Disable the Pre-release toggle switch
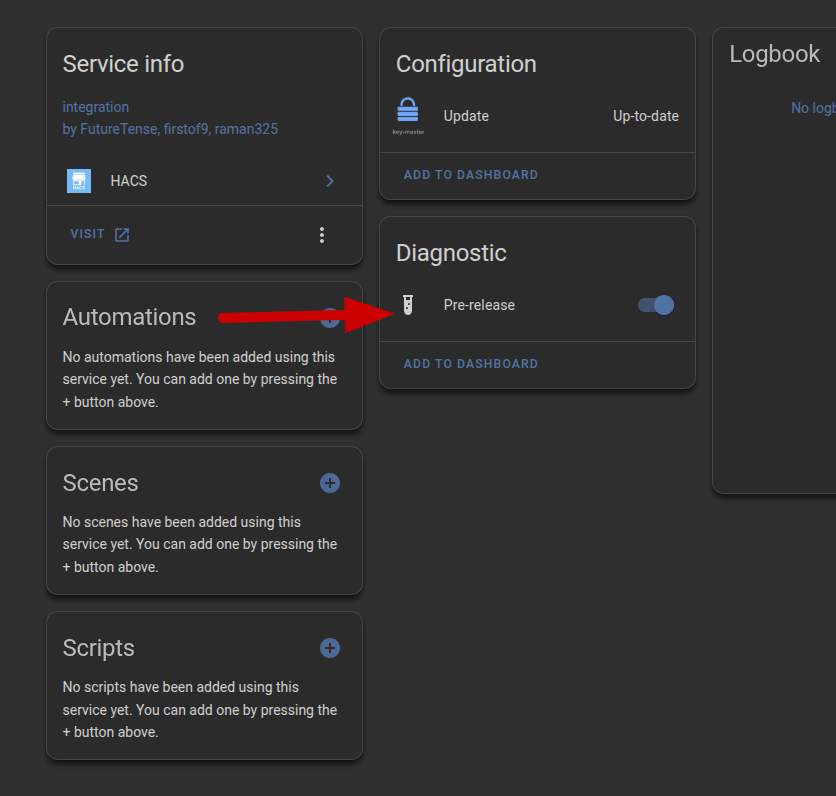The image size is (836, 796). pos(656,305)
